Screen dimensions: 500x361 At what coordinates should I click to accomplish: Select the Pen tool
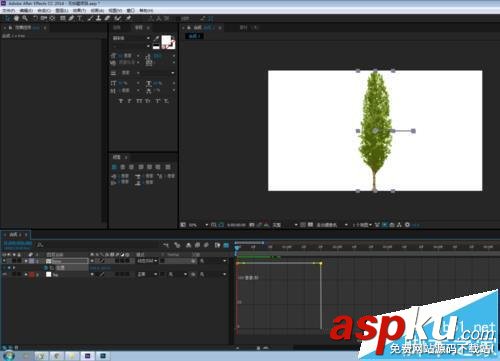pyautogui.click(x=71, y=18)
